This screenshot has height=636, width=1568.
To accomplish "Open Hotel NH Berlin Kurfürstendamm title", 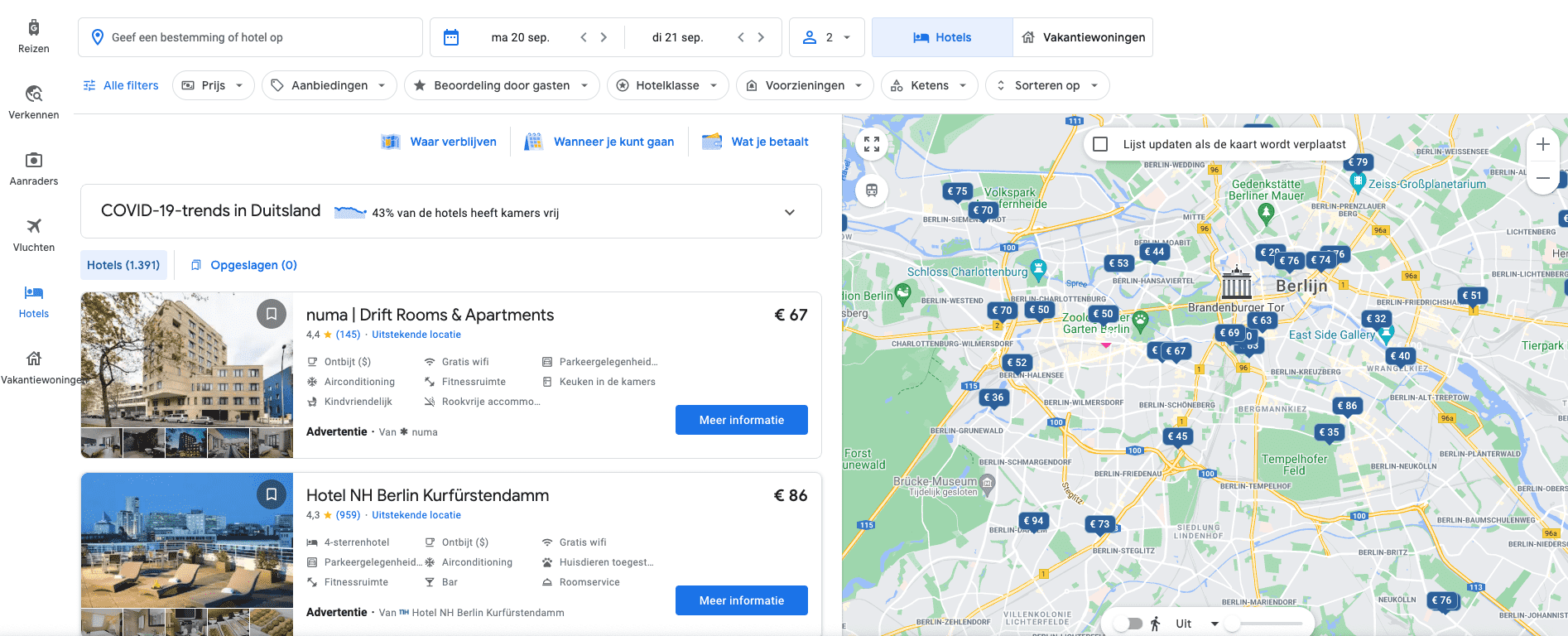I will (427, 495).
